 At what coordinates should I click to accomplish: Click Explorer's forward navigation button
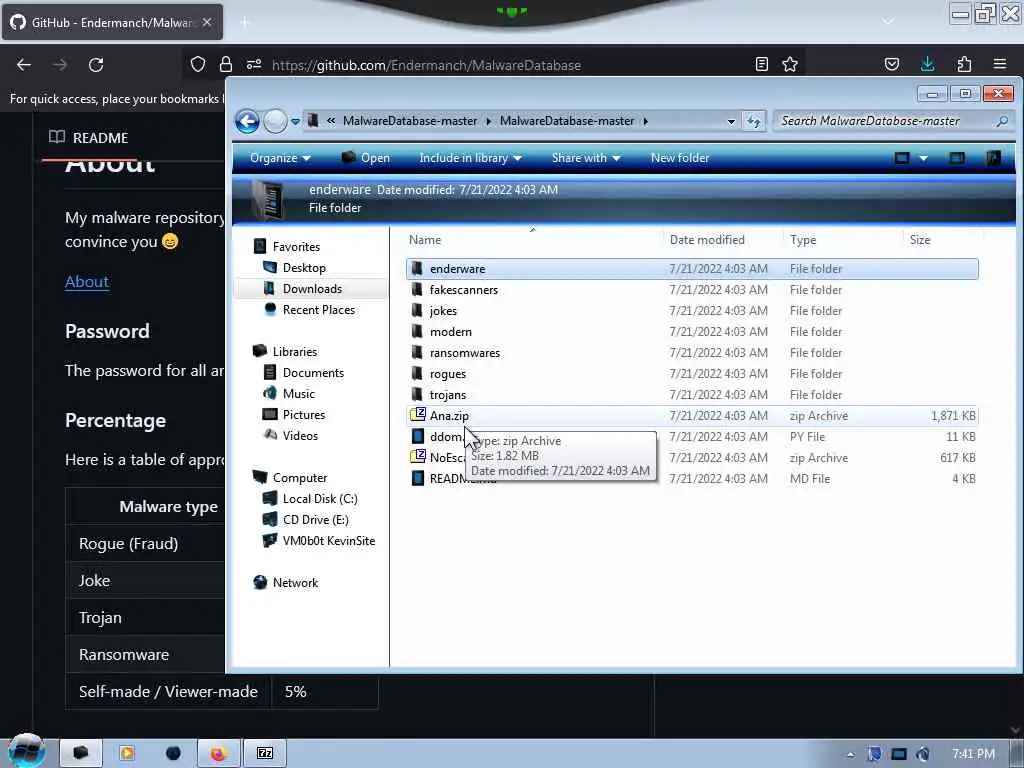pos(276,121)
